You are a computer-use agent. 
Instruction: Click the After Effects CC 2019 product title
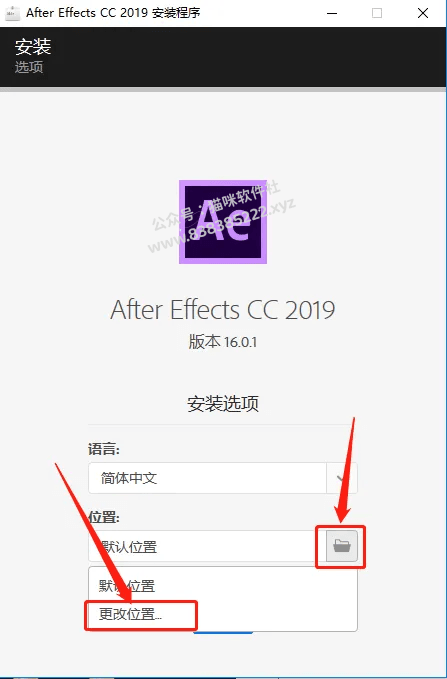(223, 310)
